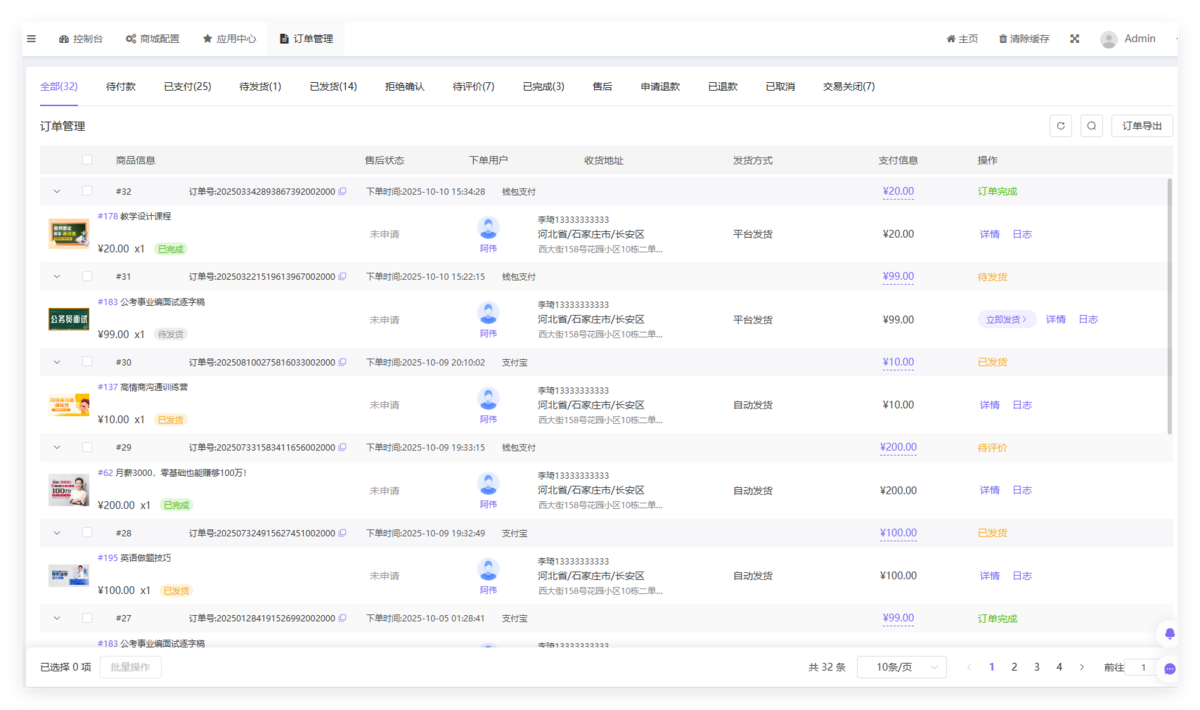The height and width of the screenshot is (710, 1200).
Task: Copy order number of order #28
Action: [x=342, y=533]
